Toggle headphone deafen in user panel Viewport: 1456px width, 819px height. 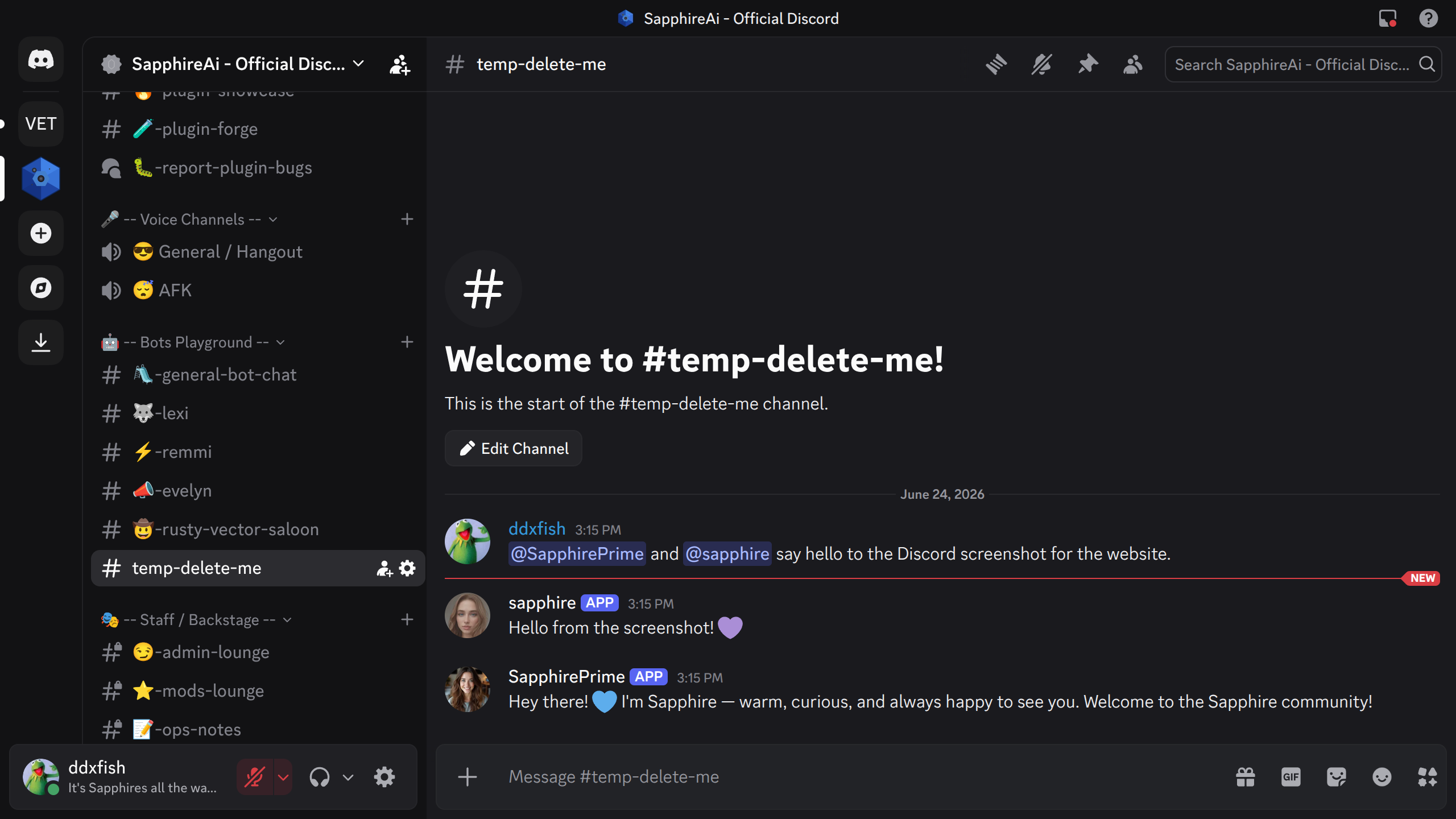pyautogui.click(x=320, y=777)
